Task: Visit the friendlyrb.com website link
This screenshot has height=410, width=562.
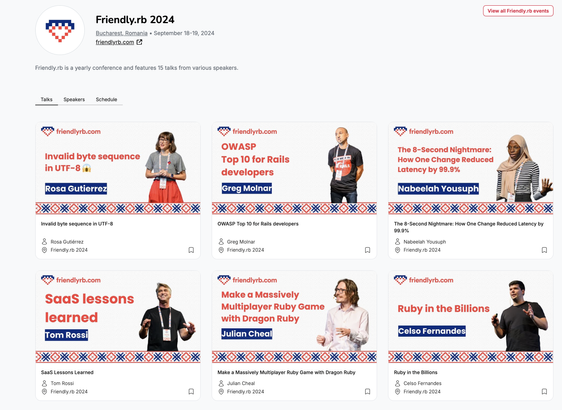Action: [x=115, y=42]
